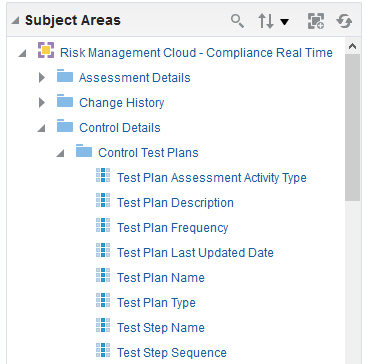The height and width of the screenshot is (364, 365).
Task: Select Test Plan Type column
Action: click(x=156, y=303)
